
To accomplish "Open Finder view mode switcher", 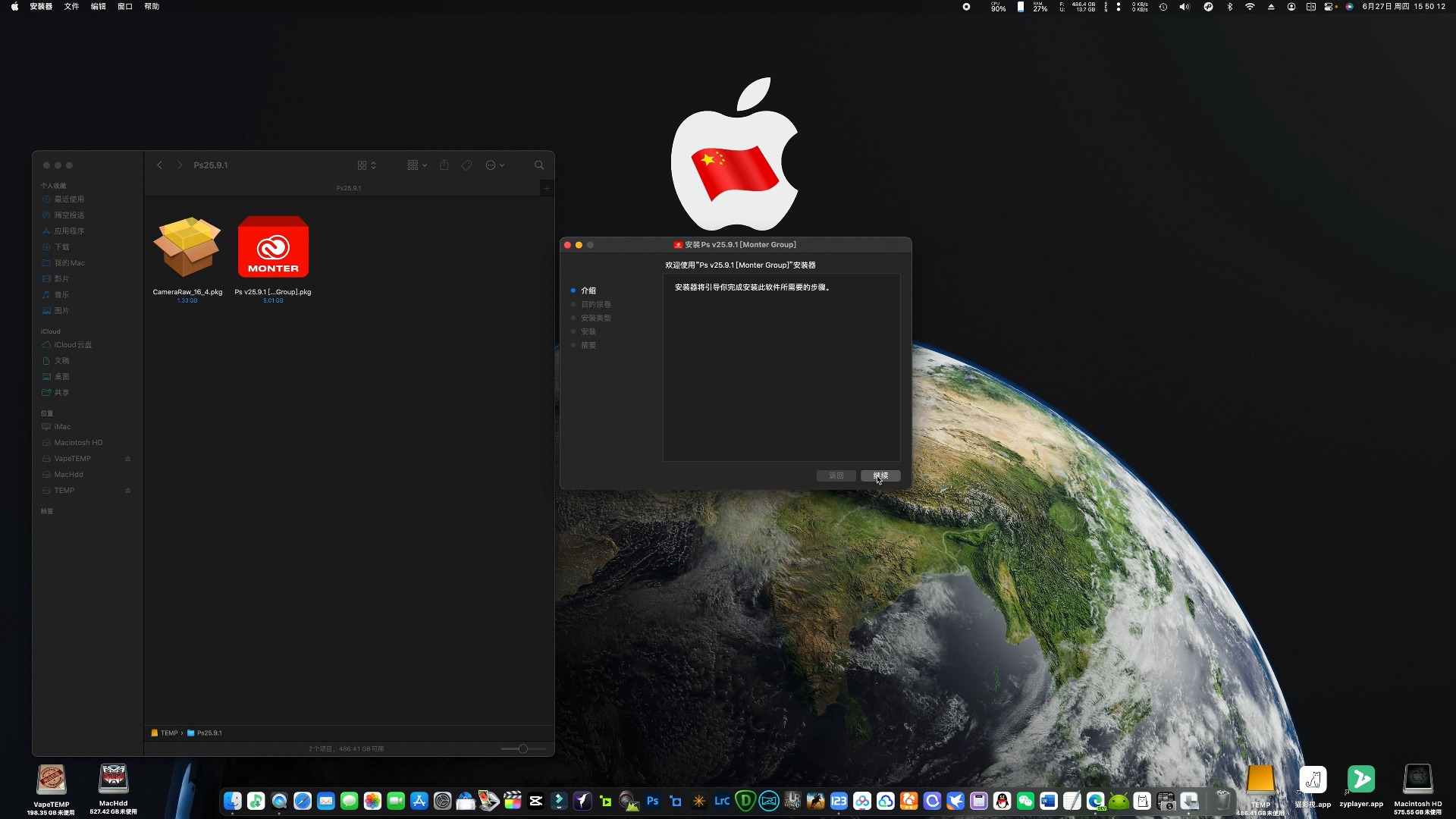I will [x=366, y=165].
